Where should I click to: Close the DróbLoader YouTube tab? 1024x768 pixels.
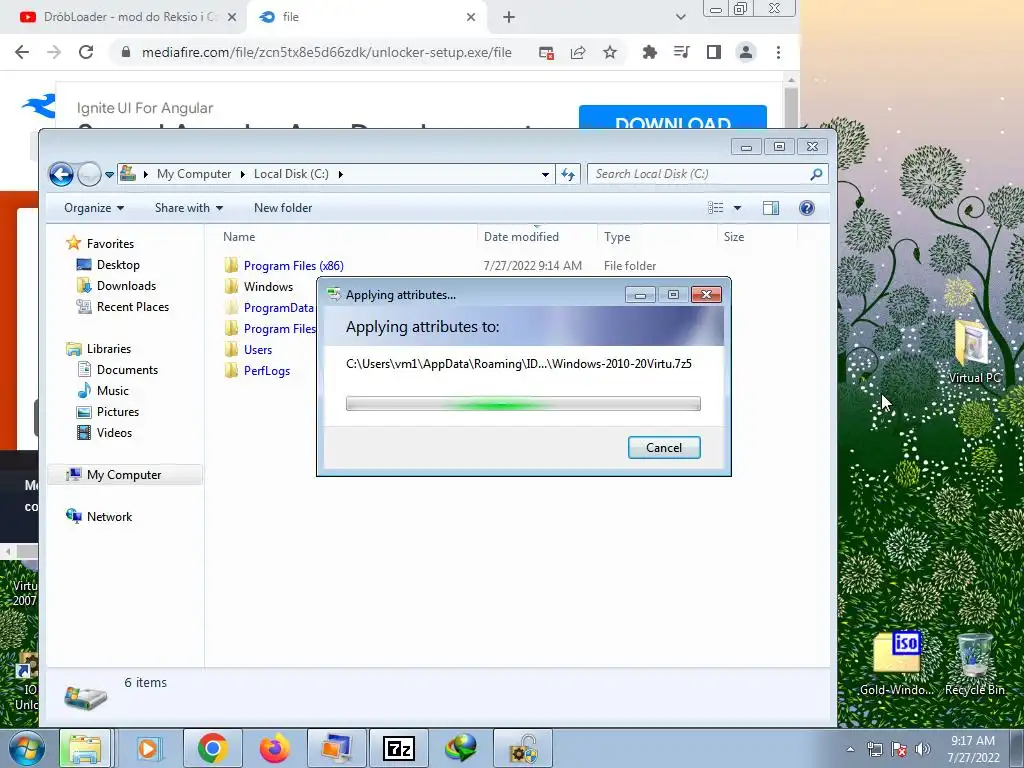pyautogui.click(x=232, y=17)
